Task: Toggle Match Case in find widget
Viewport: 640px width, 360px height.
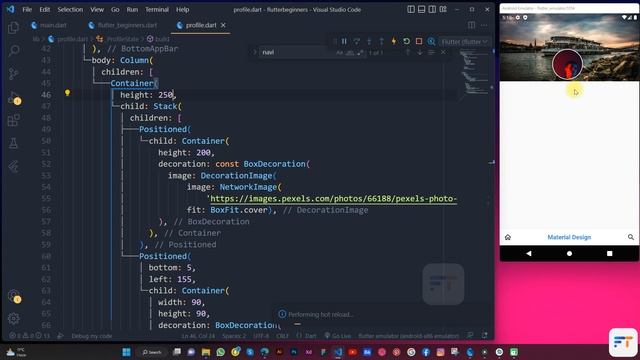Action: click(340, 52)
